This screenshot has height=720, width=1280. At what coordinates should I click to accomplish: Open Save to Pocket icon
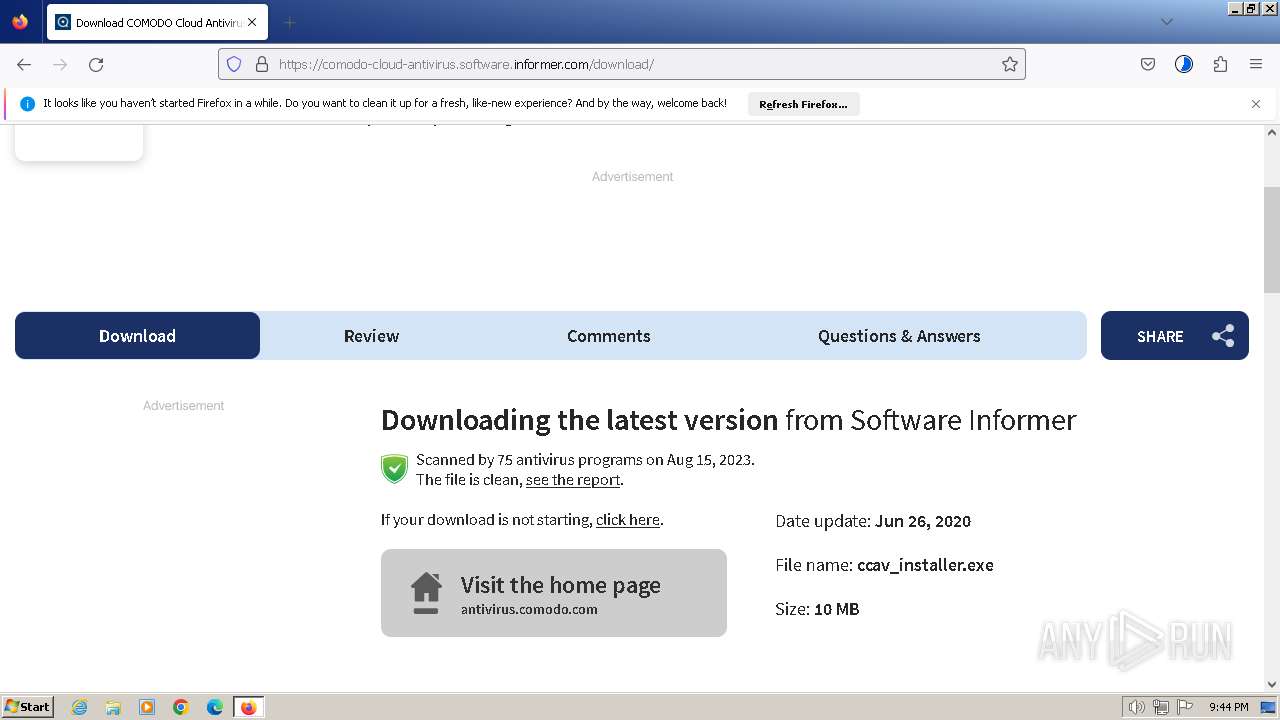pyautogui.click(x=1148, y=64)
